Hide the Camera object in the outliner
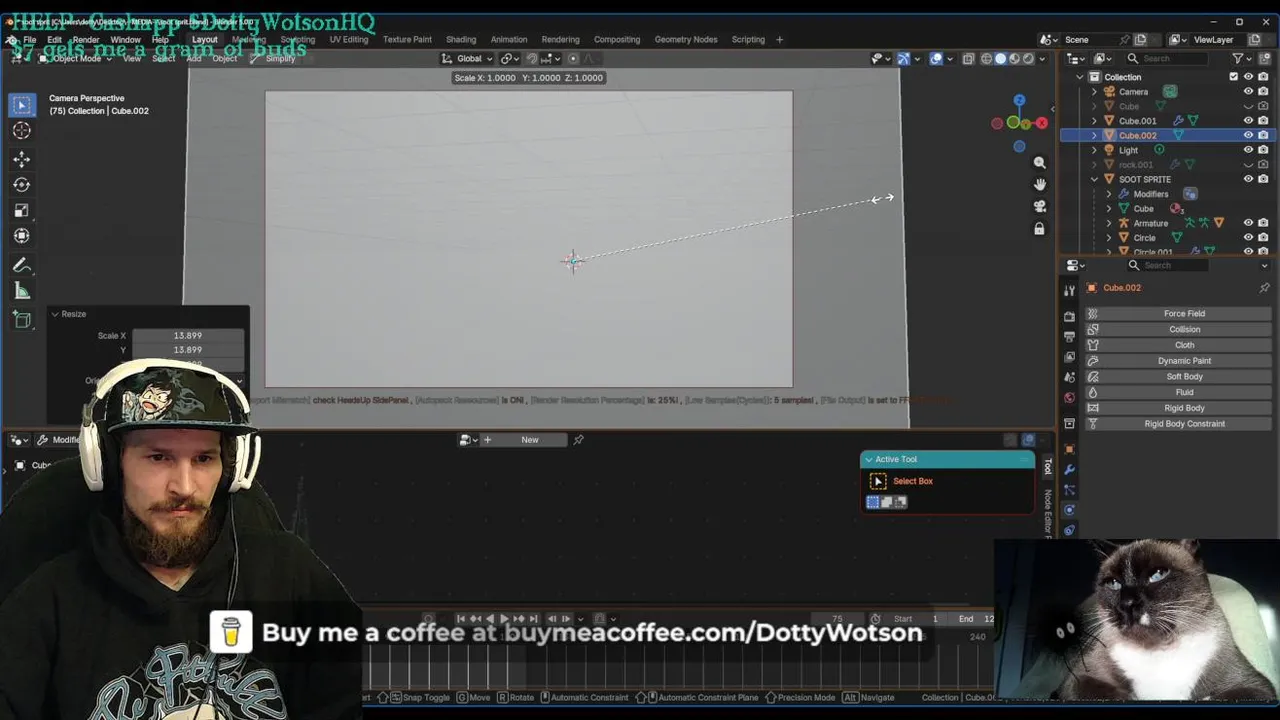This screenshot has width=1280, height=720. 1248,91
